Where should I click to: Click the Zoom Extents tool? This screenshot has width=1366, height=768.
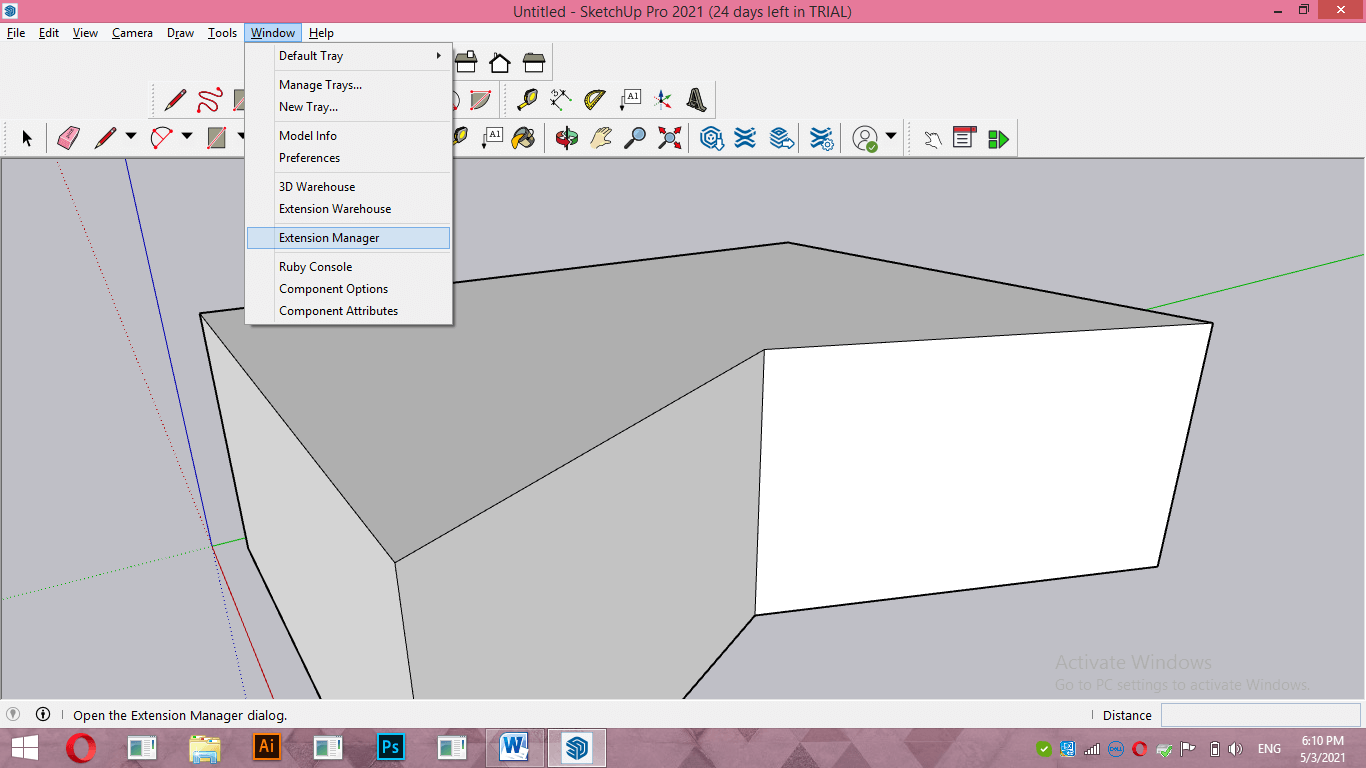click(x=670, y=137)
